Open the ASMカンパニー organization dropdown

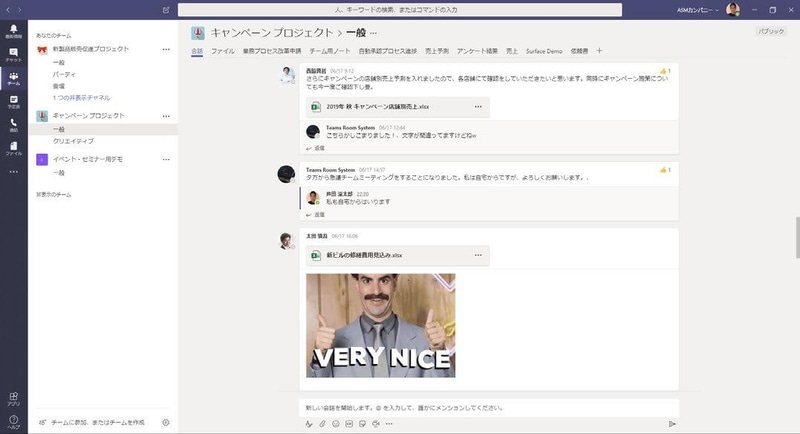coord(697,10)
